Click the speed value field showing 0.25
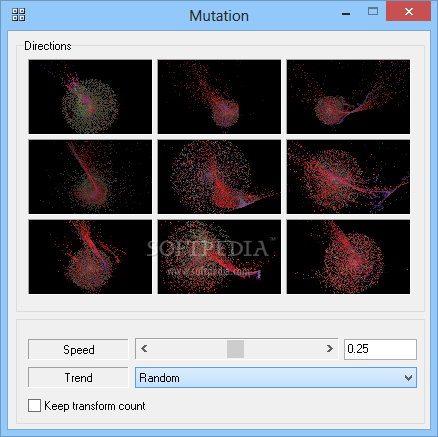 pos(380,349)
